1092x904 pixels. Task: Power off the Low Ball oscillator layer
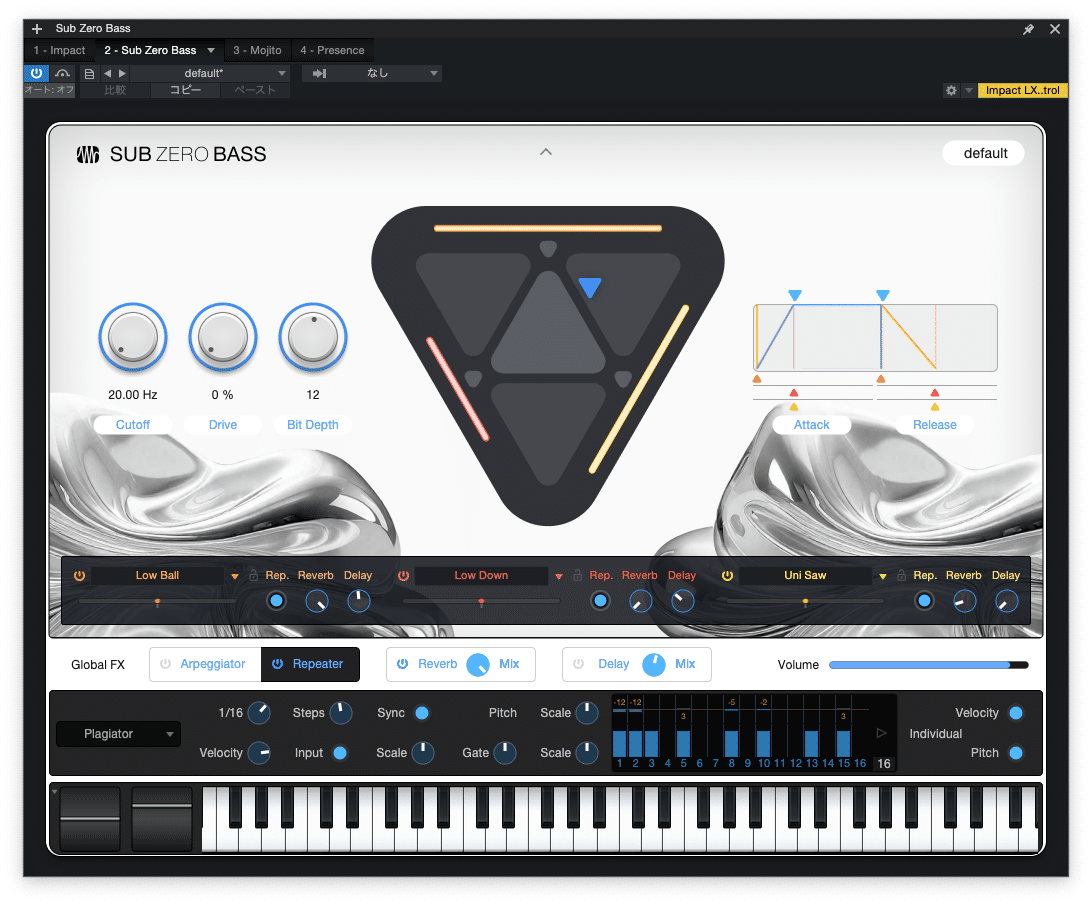(79, 575)
